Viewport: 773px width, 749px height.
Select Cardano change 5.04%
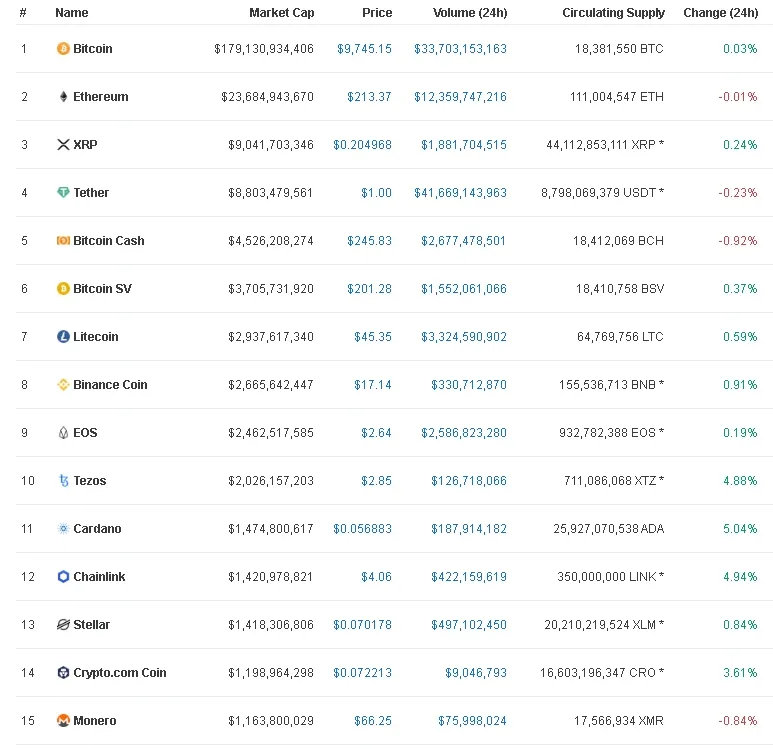(x=740, y=529)
